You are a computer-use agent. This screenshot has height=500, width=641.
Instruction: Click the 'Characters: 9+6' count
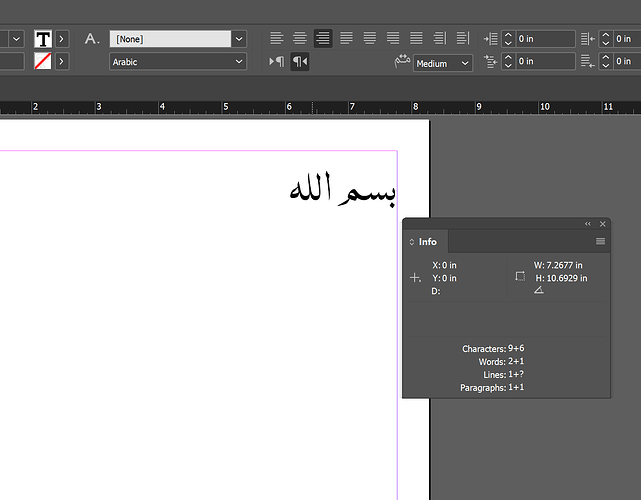point(493,349)
